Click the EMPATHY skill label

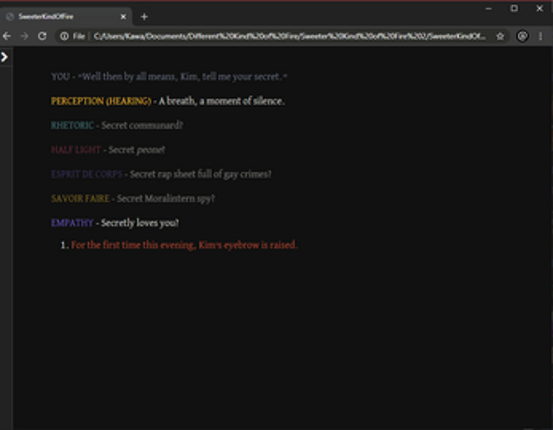(72, 223)
